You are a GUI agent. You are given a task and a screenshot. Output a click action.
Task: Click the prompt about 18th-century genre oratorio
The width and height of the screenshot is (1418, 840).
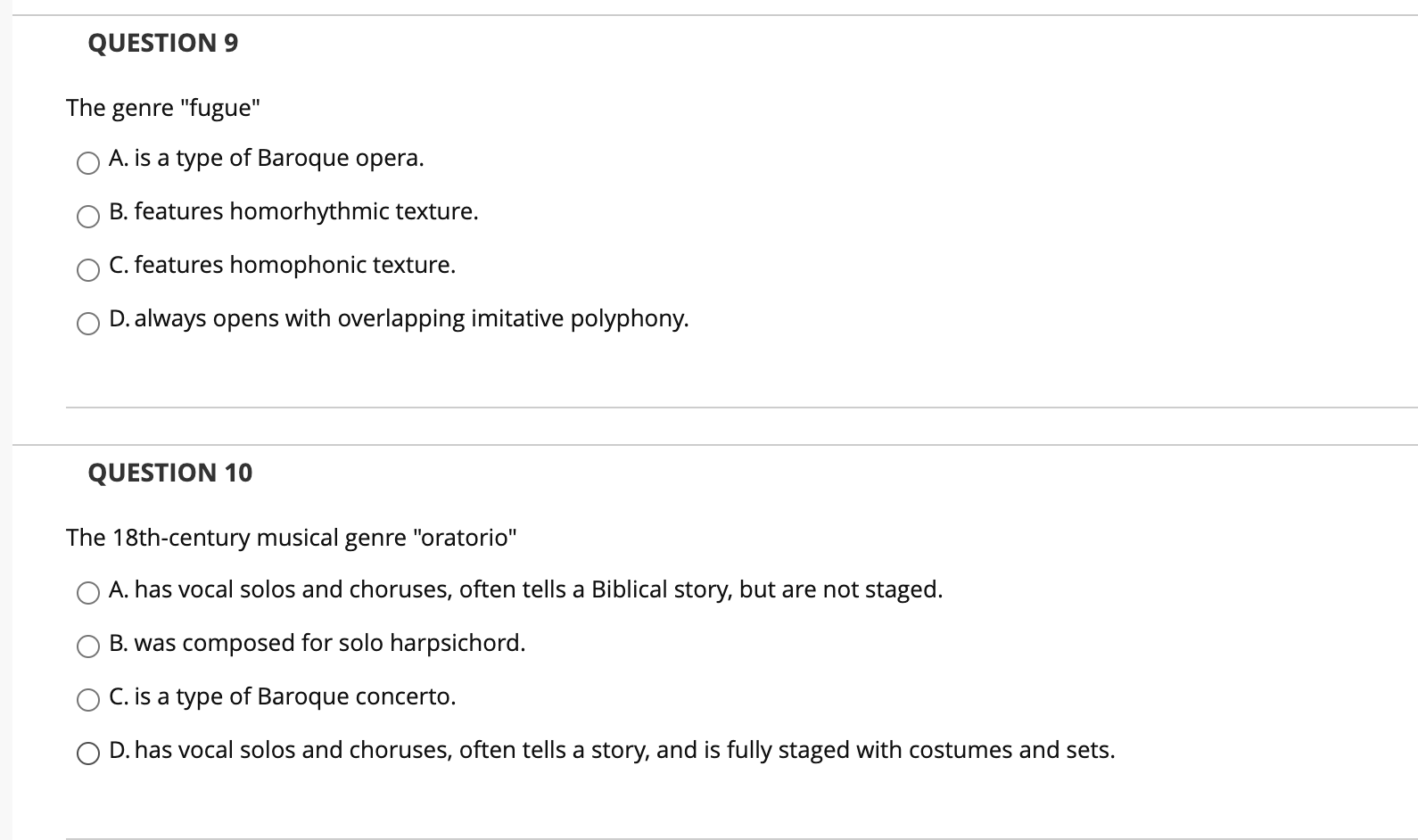pyautogui.click(x=292, y=538)
